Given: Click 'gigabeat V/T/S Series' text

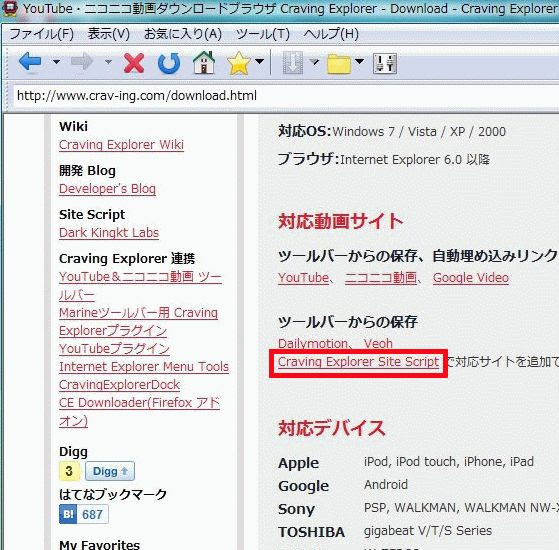Looking at the screenshot, I should pyautogui.click(x=428, y=531).
